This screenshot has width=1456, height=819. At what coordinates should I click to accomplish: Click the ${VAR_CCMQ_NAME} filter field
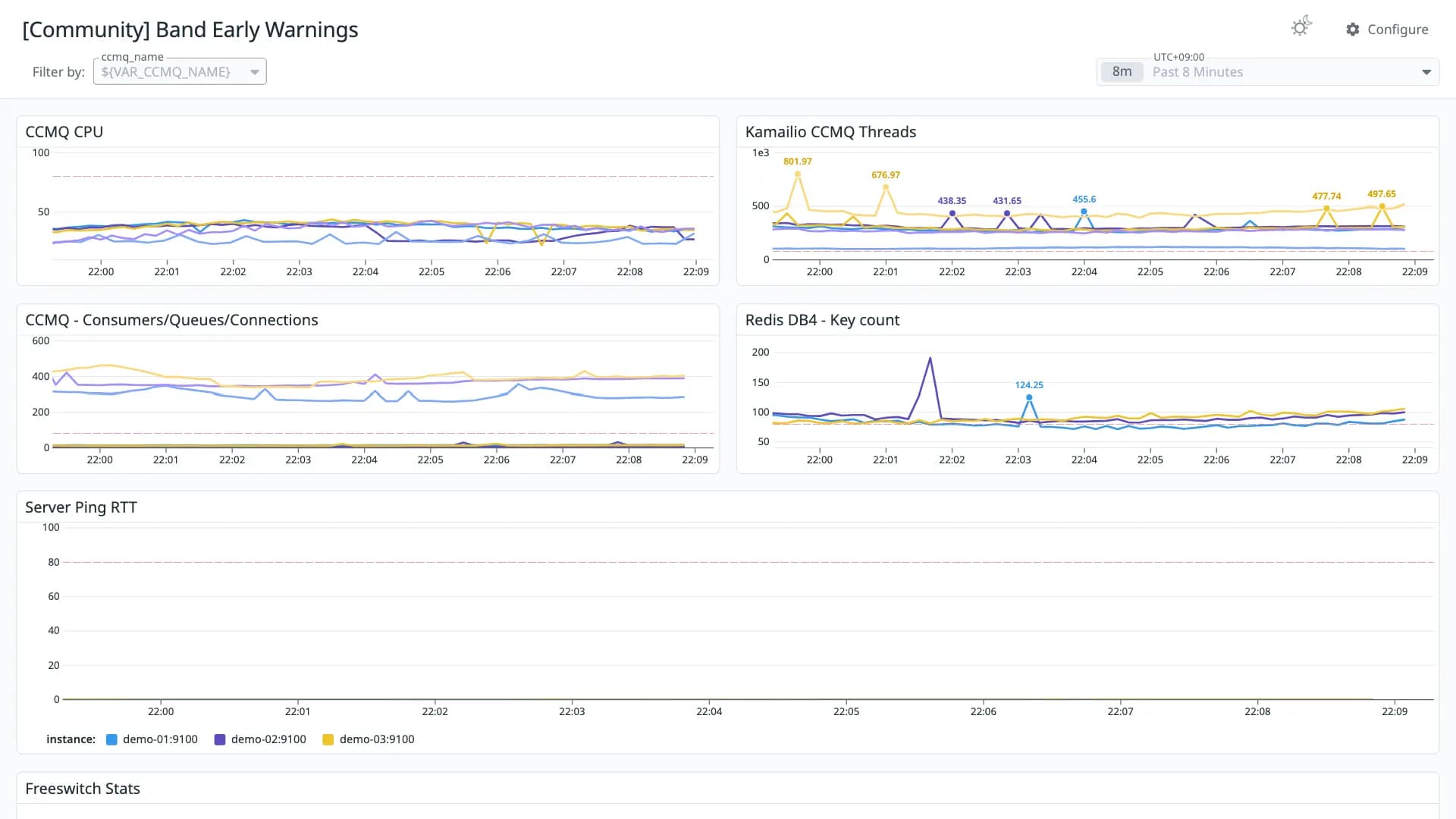point(180,72)
